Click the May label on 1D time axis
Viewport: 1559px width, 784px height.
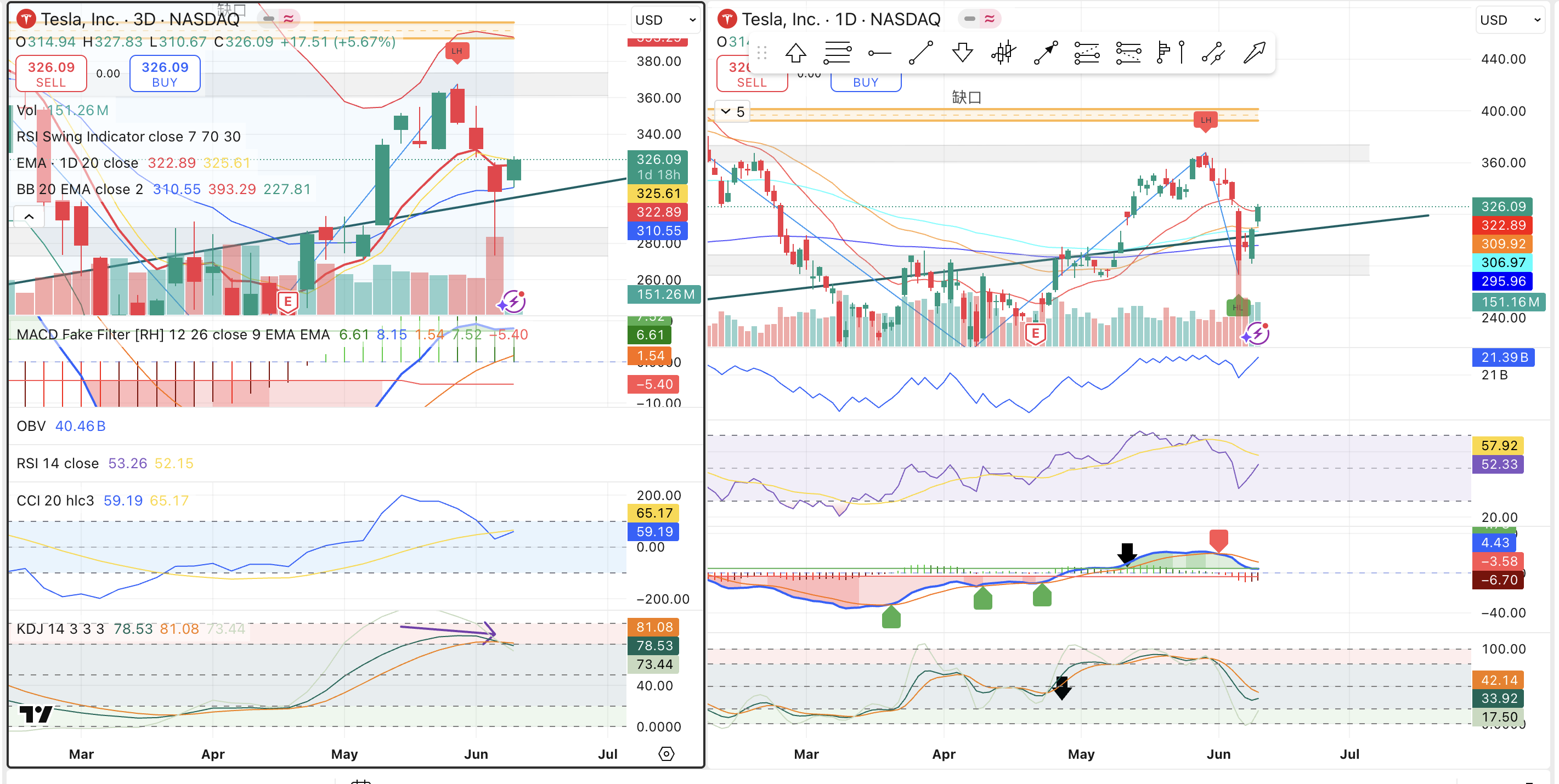click(1081, 754)
